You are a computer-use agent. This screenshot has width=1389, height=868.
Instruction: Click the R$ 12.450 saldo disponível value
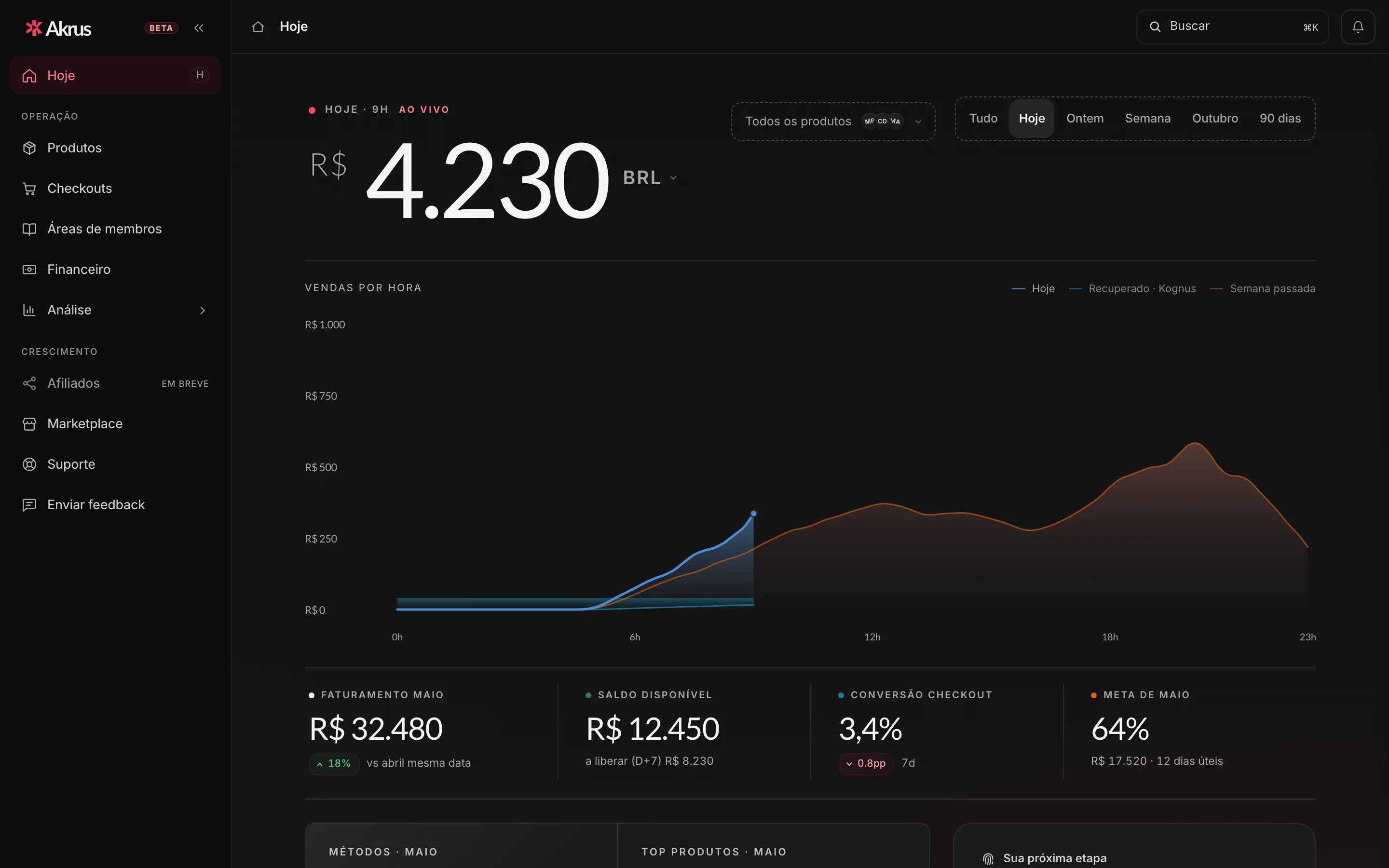point(653,729)
